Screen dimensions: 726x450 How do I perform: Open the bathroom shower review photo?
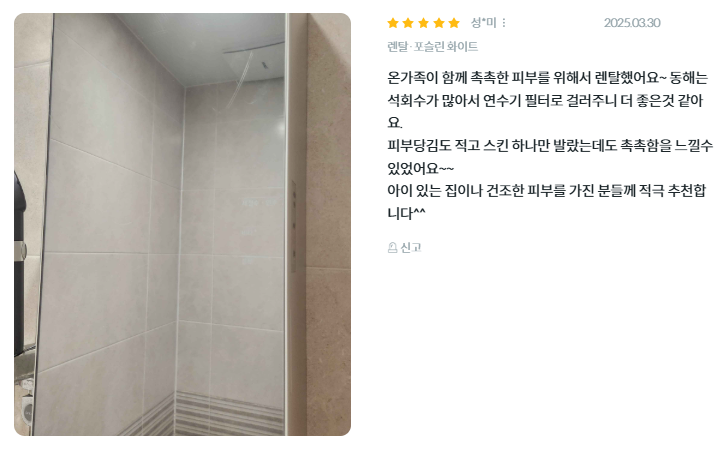click(x=182, y=225)
